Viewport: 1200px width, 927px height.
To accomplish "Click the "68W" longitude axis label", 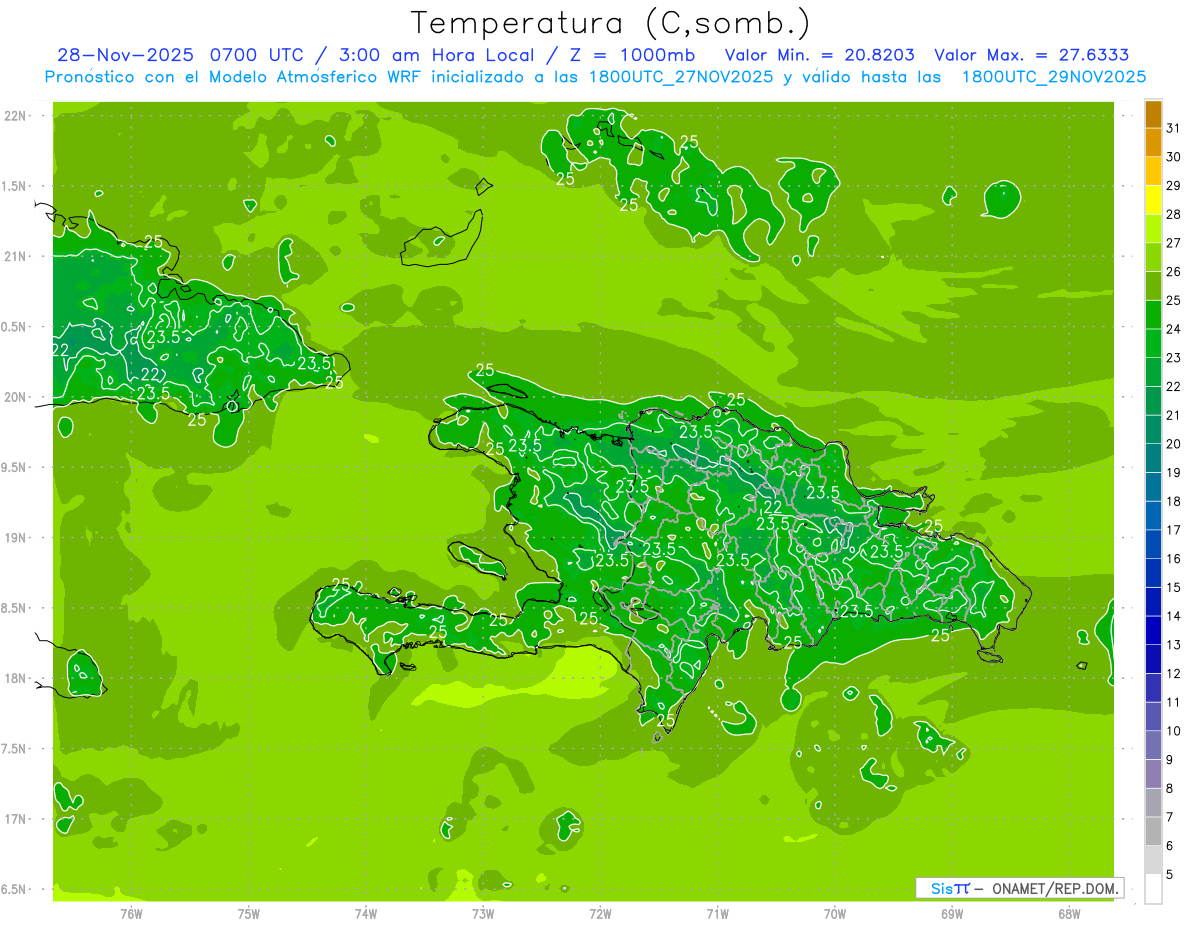I will click(1069, 913).
